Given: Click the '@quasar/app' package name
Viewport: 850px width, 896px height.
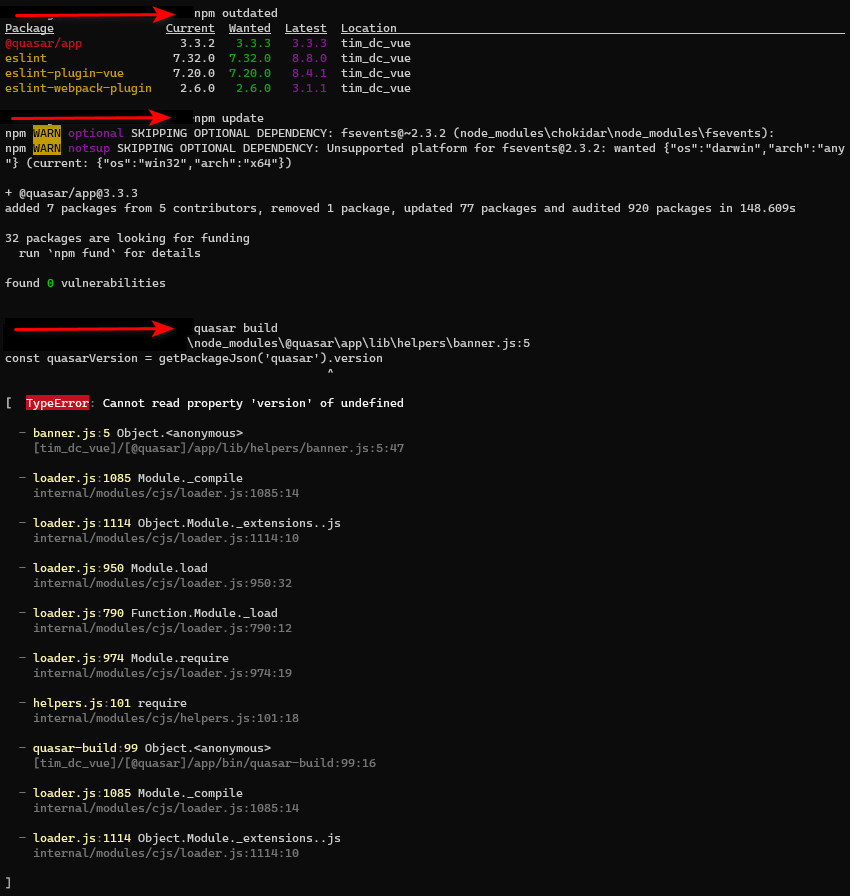Looking at the screenshot, I should coord(43,43).
